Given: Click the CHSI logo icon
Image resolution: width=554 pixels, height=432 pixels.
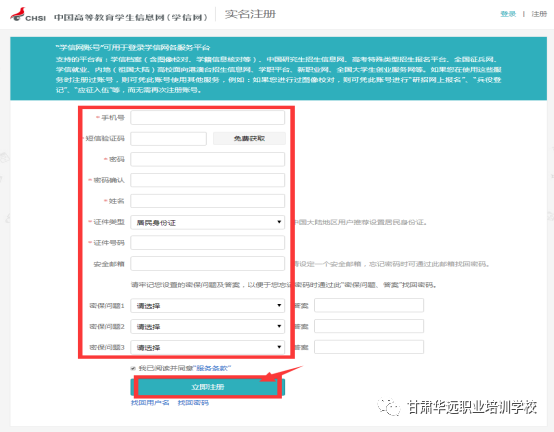Looking at the screenshot, I should point(18,14).
